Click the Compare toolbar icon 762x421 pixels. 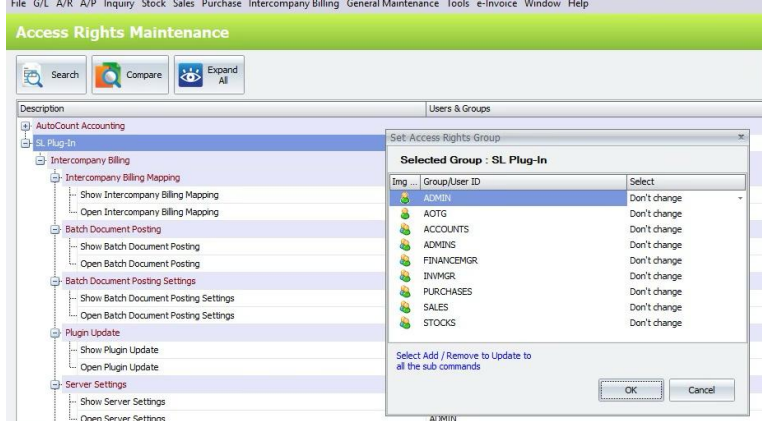(108, 75)
